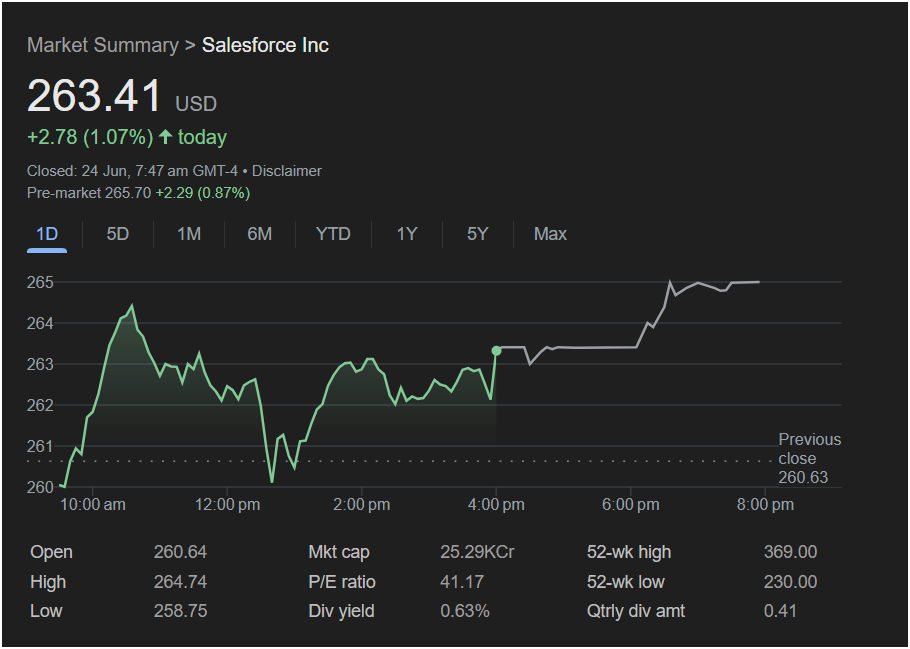910x649 pixels.
Task: Click the 260 y-axis label
Action: click(x=40, y=487)
